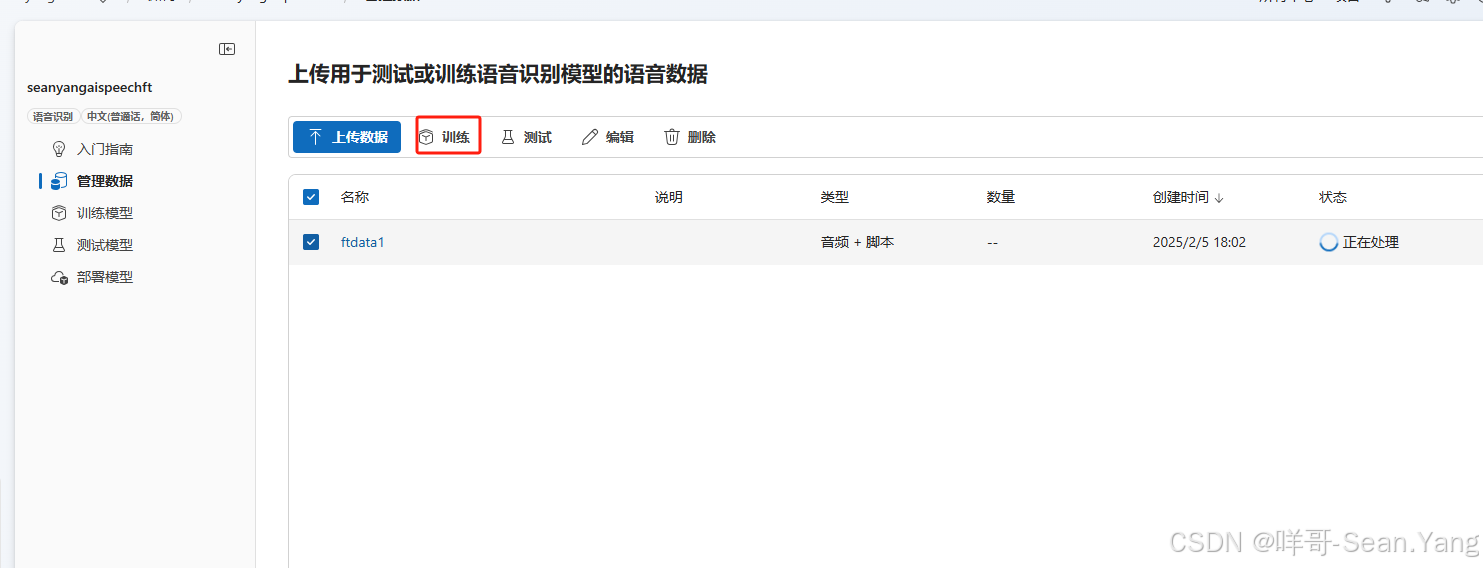Open 训练模型 in the sidebar
Viewport: 1483px width, 568px height.
105,213
